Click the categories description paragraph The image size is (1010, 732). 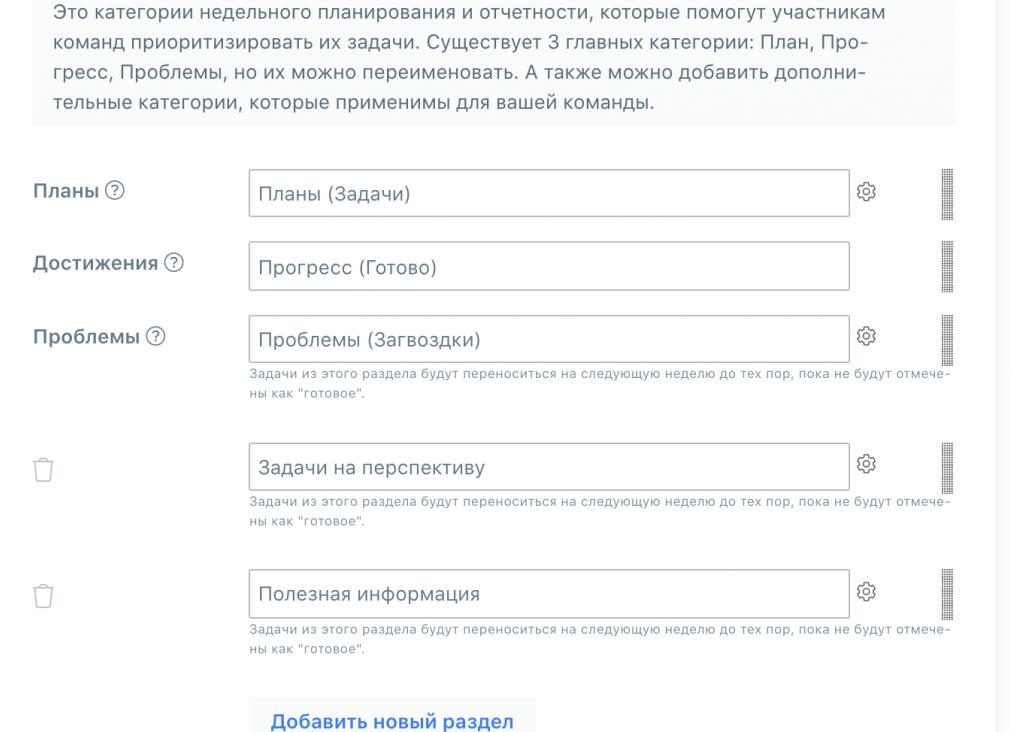[x=469, y=57]
